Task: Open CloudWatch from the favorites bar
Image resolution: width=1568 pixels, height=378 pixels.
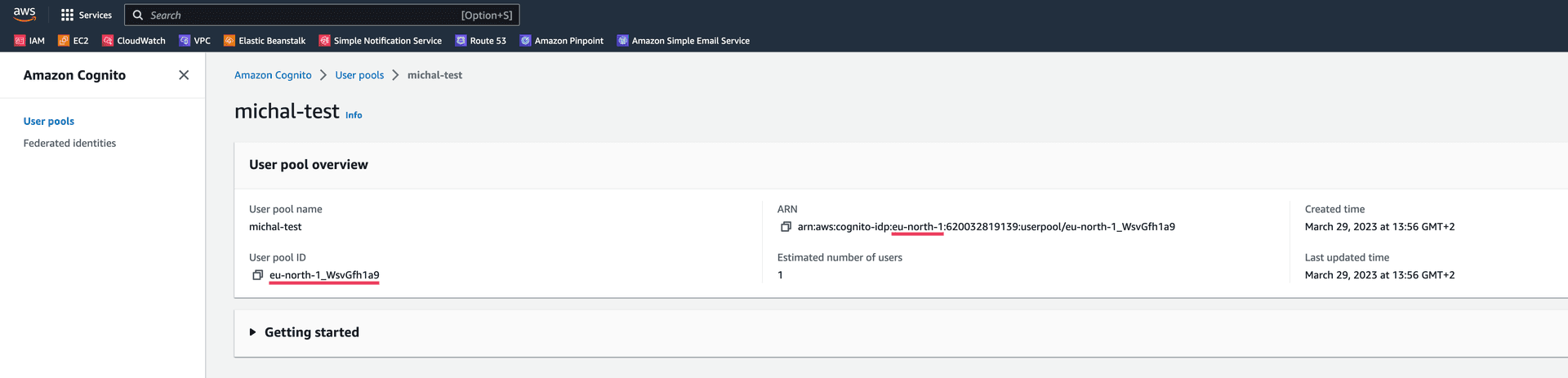Action: point(133,41)
